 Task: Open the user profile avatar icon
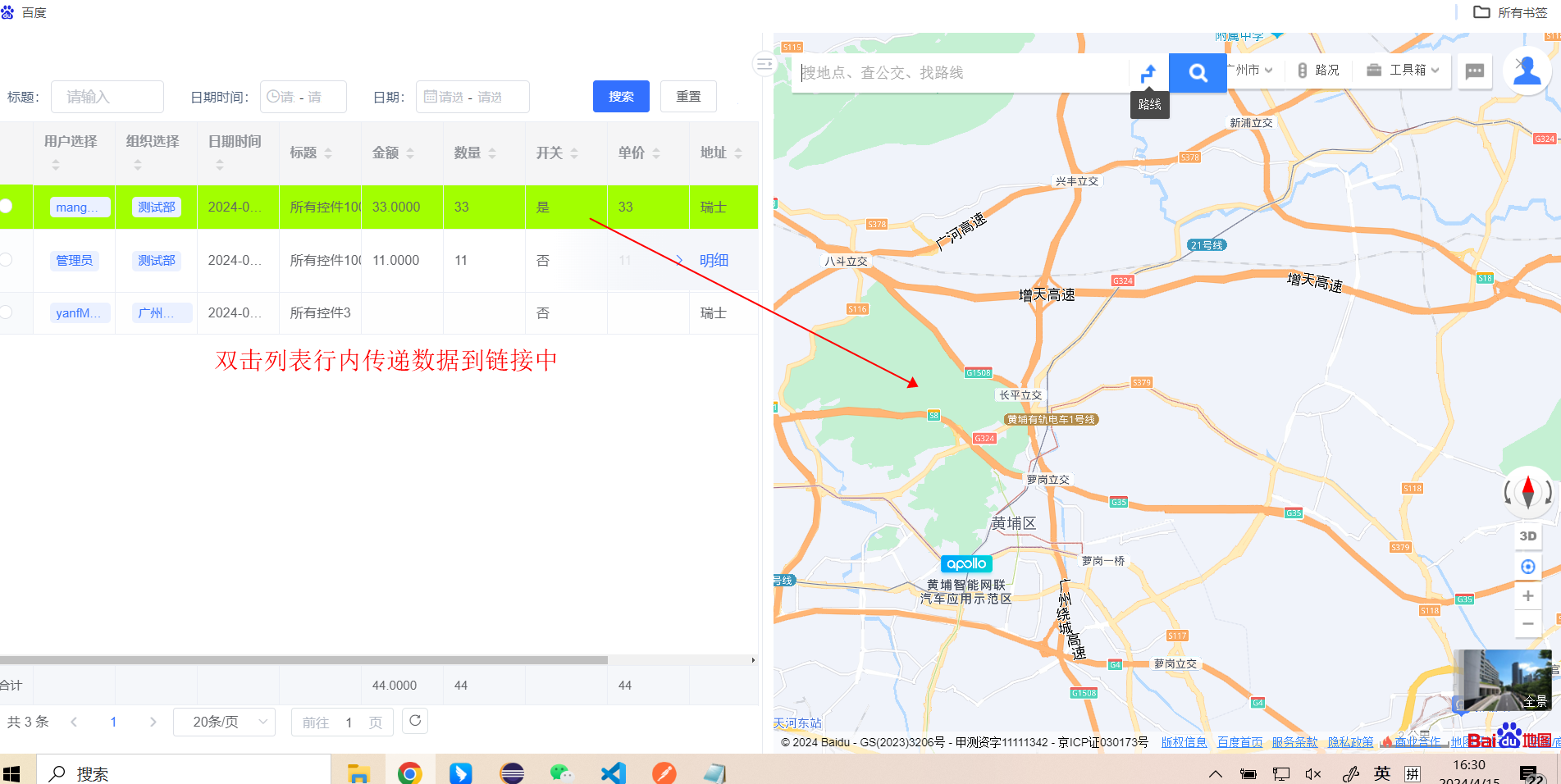point(1527,71)
